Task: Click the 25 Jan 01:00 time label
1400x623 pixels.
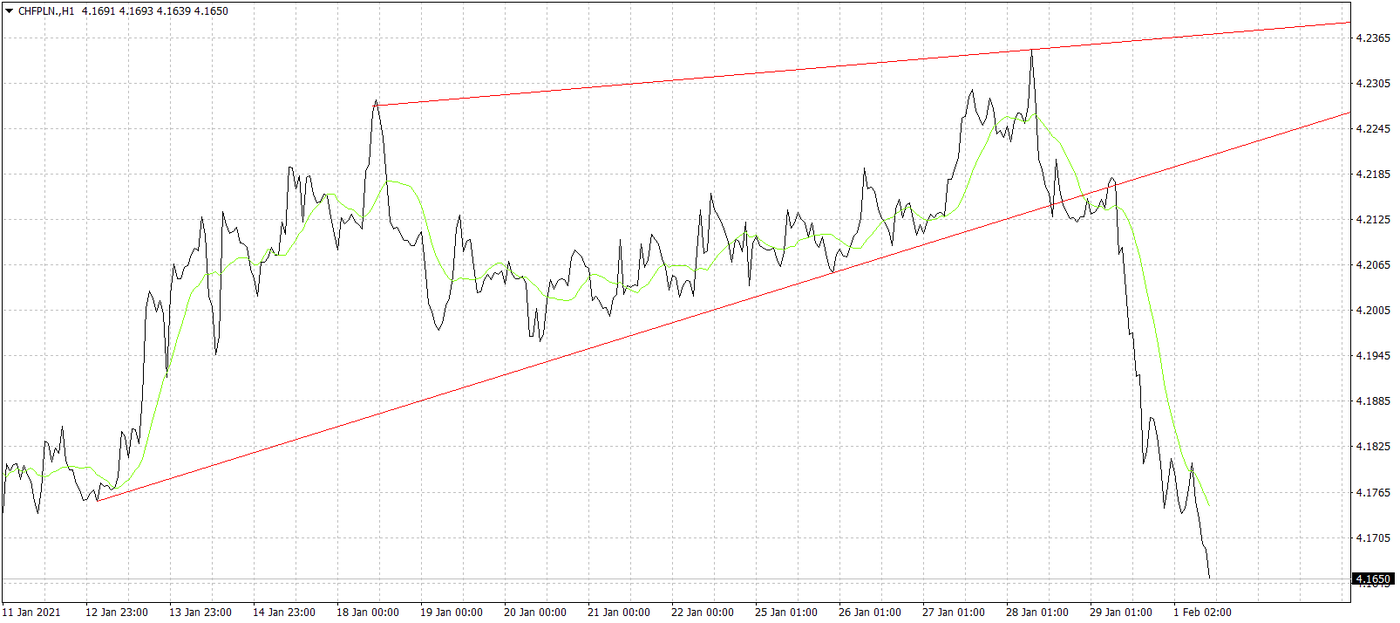Action: coord(787,612)
